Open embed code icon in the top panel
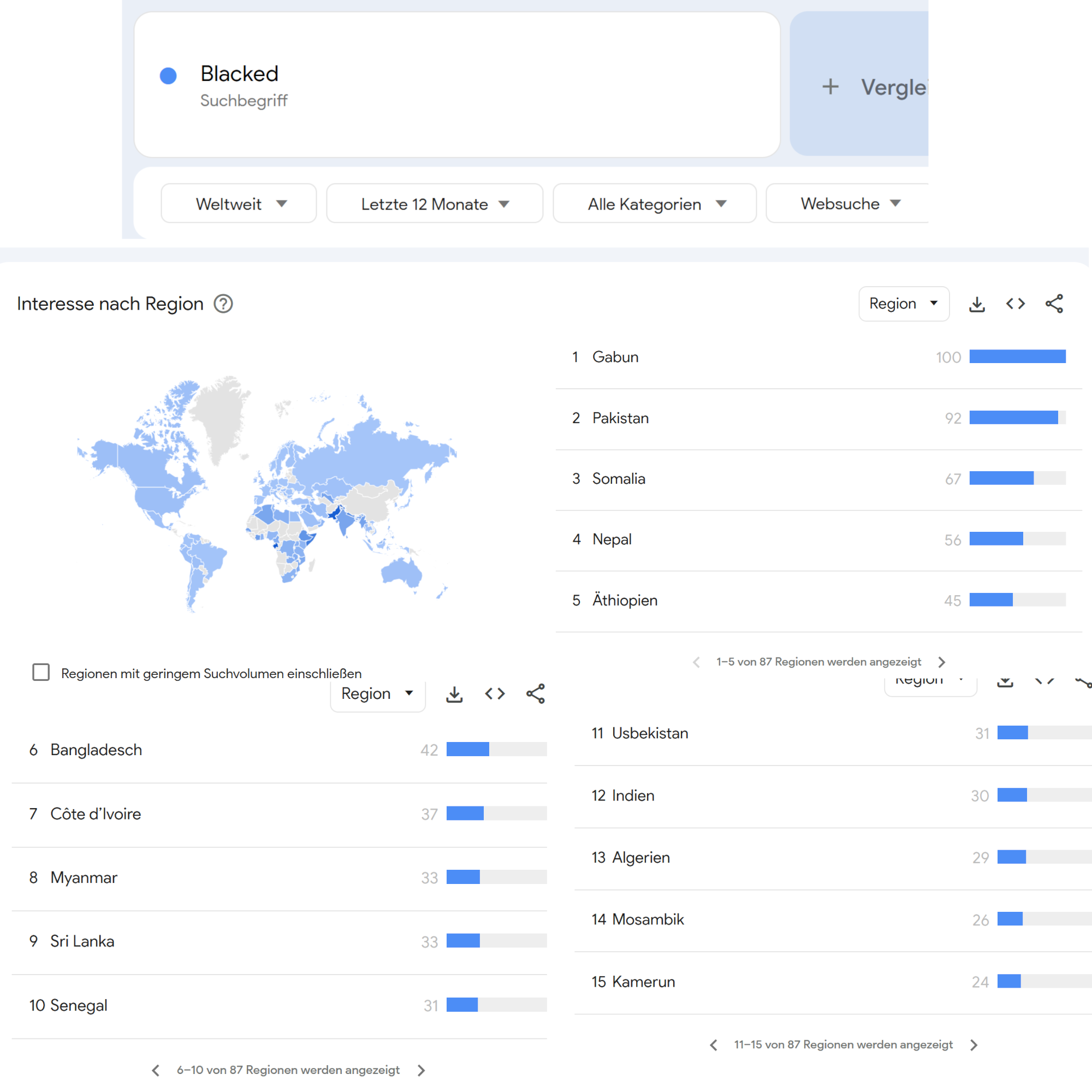This screenshot has width=1092, height=1092. [1015, 304]
